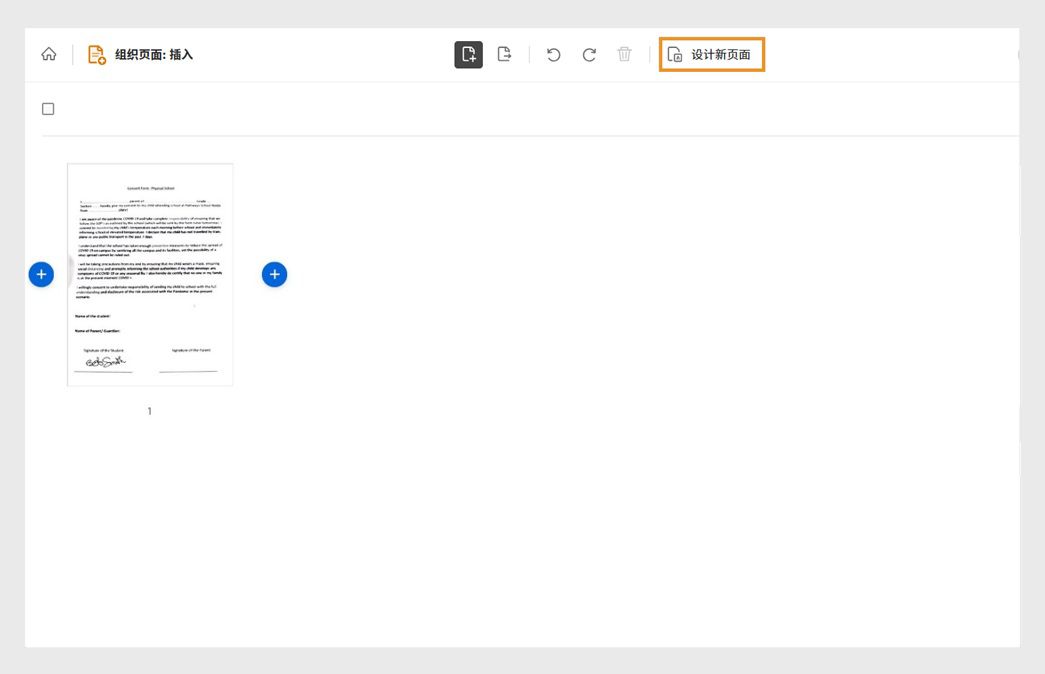Click the Home icon in the top toolbar

(x=47, y=54)
